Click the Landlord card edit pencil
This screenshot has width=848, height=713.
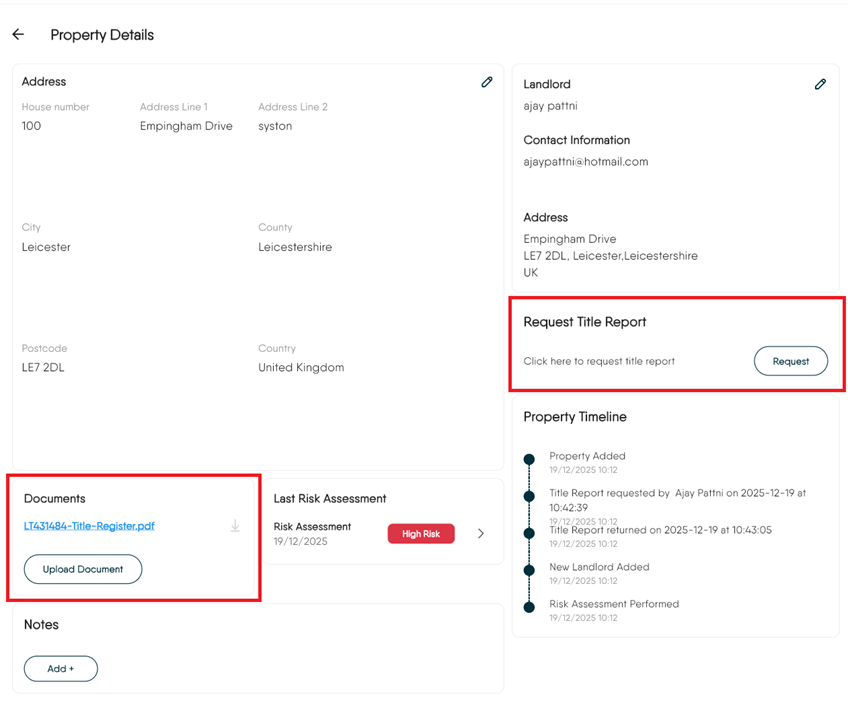click(820, 85)
